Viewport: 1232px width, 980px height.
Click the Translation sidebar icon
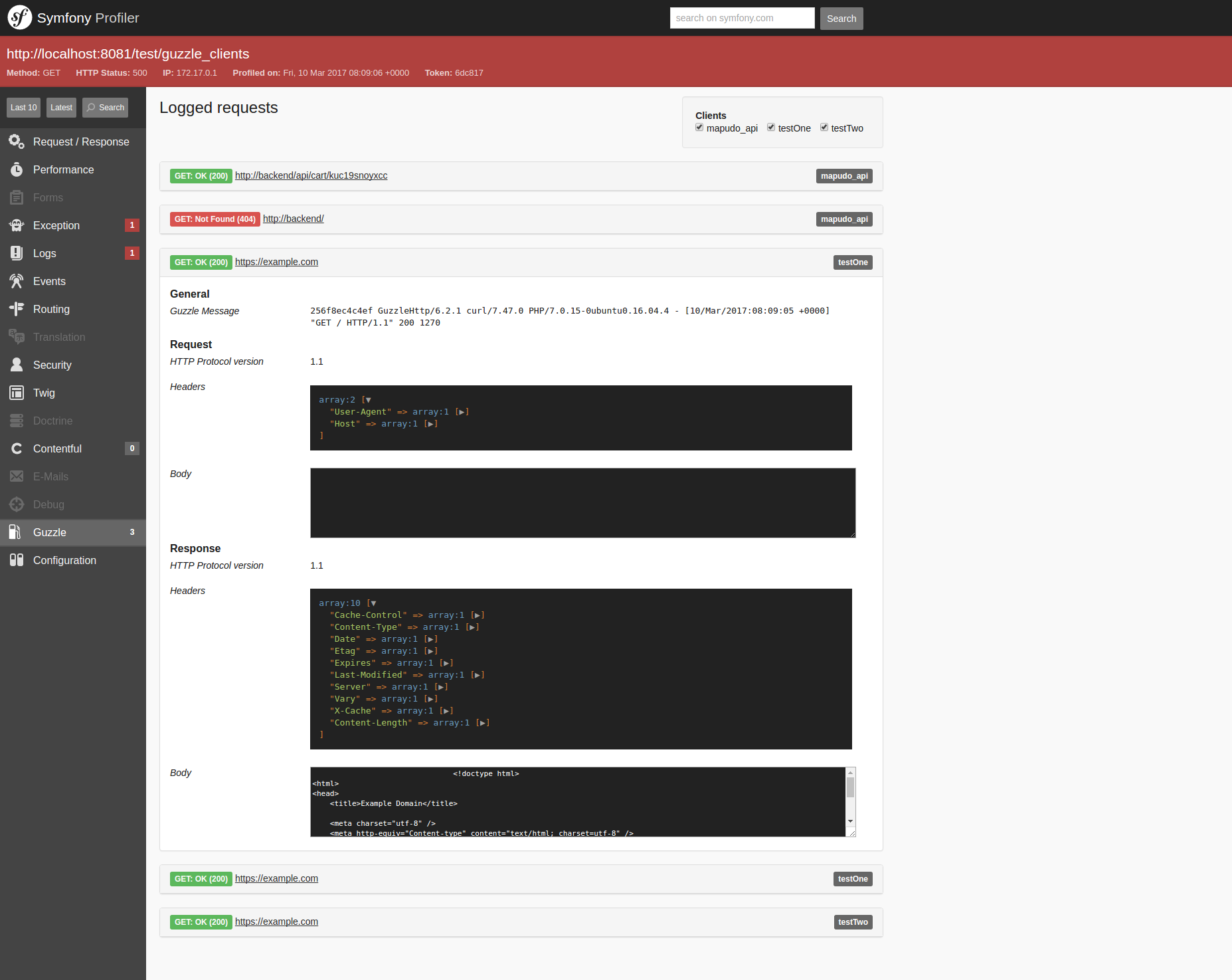(x=17, y=337)
